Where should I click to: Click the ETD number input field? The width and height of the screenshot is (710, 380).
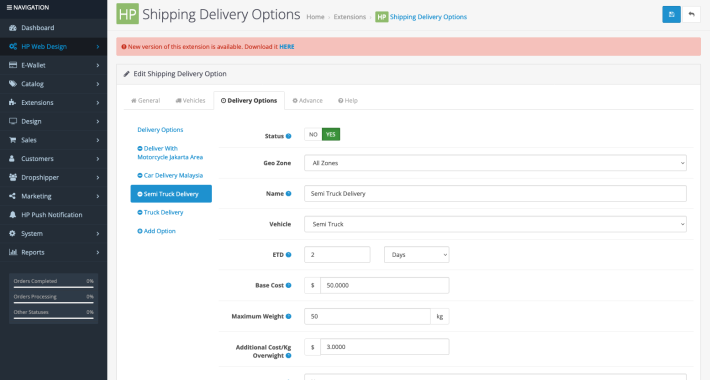click(x=337, y=255)
